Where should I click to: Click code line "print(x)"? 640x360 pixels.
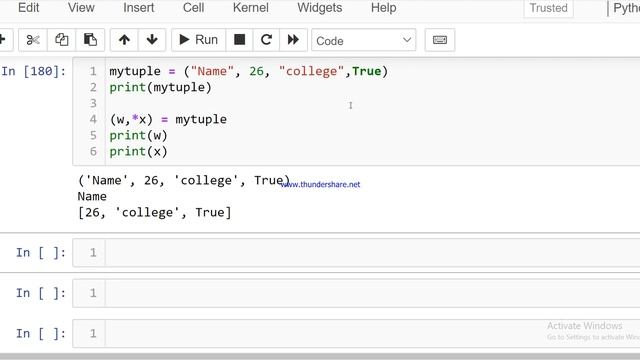coord(138,151)
